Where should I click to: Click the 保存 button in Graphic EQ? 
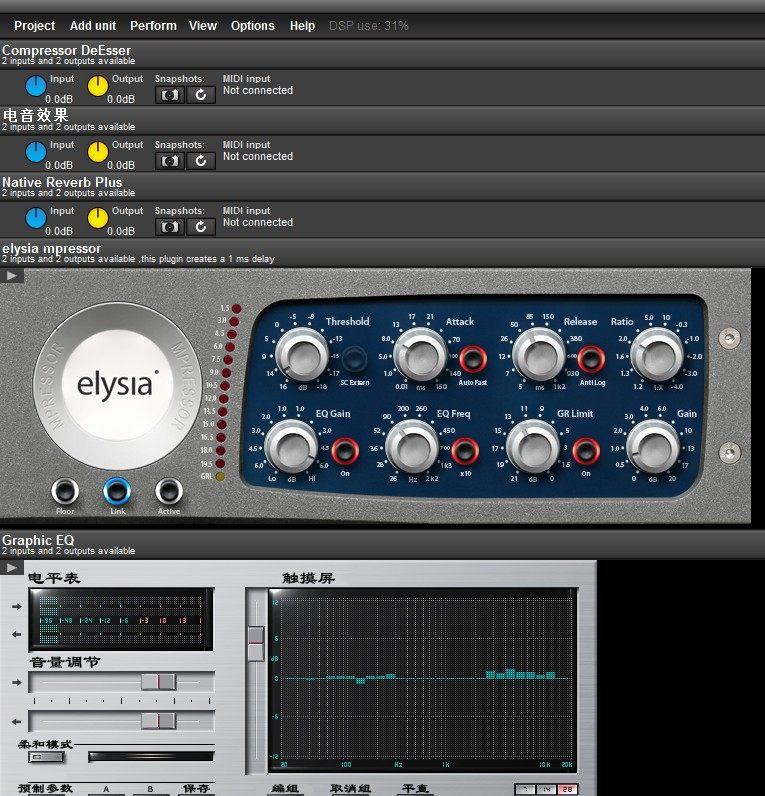click(196, 789)
